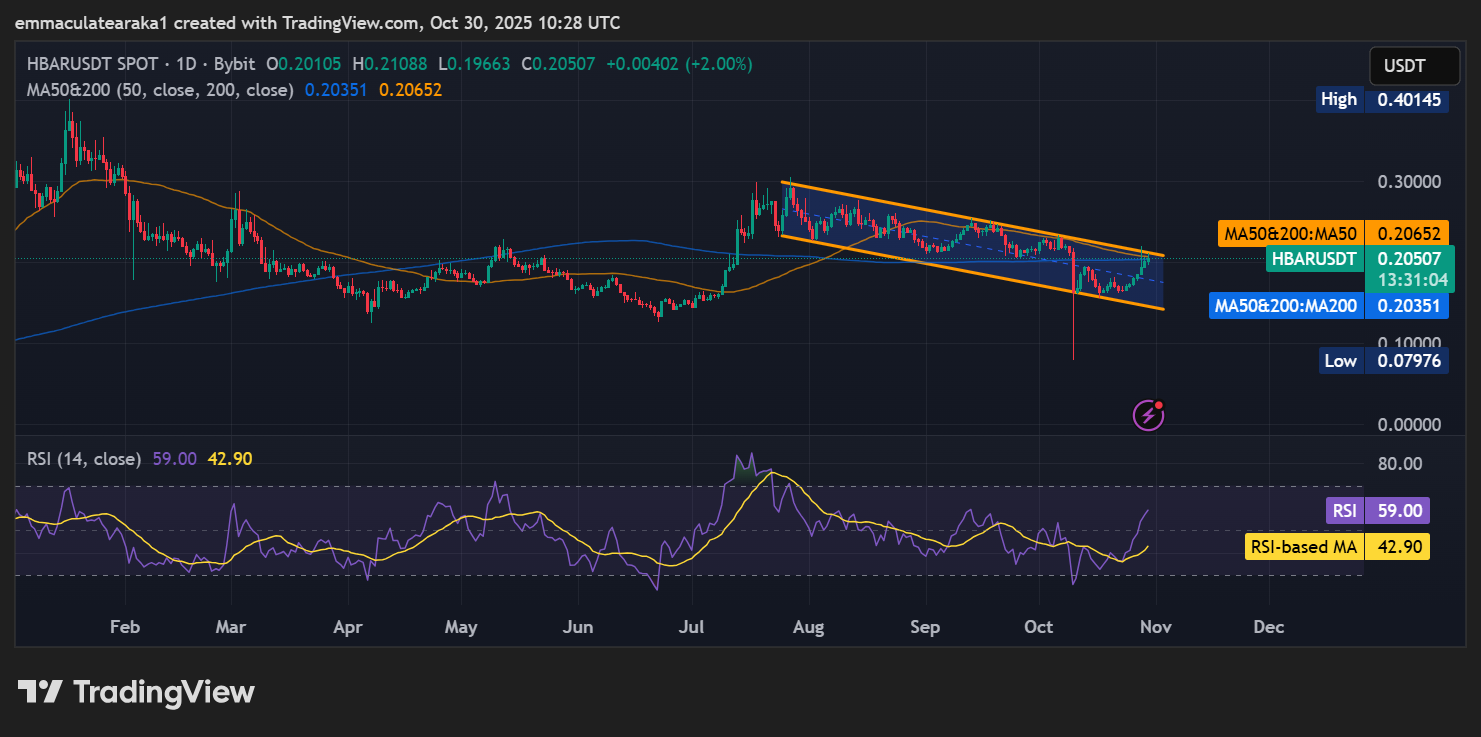This screenshot has height=737, width=1481.
Task: Select the MA50&200 indicator legend
Action: click(160, 90)
